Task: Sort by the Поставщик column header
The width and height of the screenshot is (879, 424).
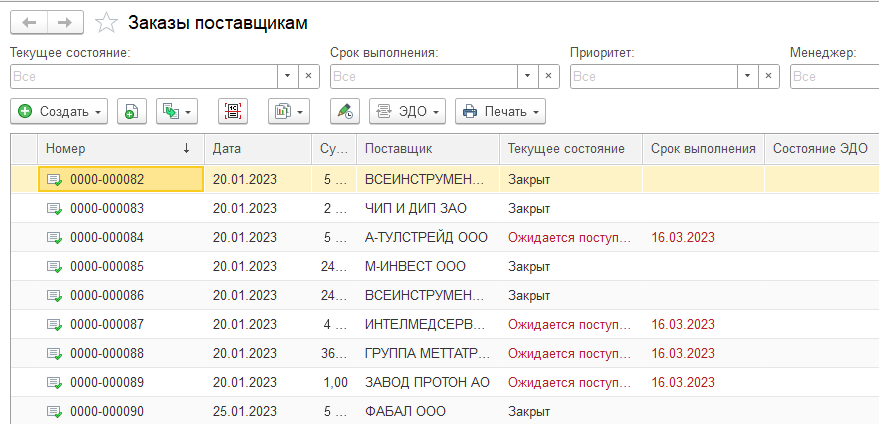Action: pyautogui.click(x=428, y=149)
